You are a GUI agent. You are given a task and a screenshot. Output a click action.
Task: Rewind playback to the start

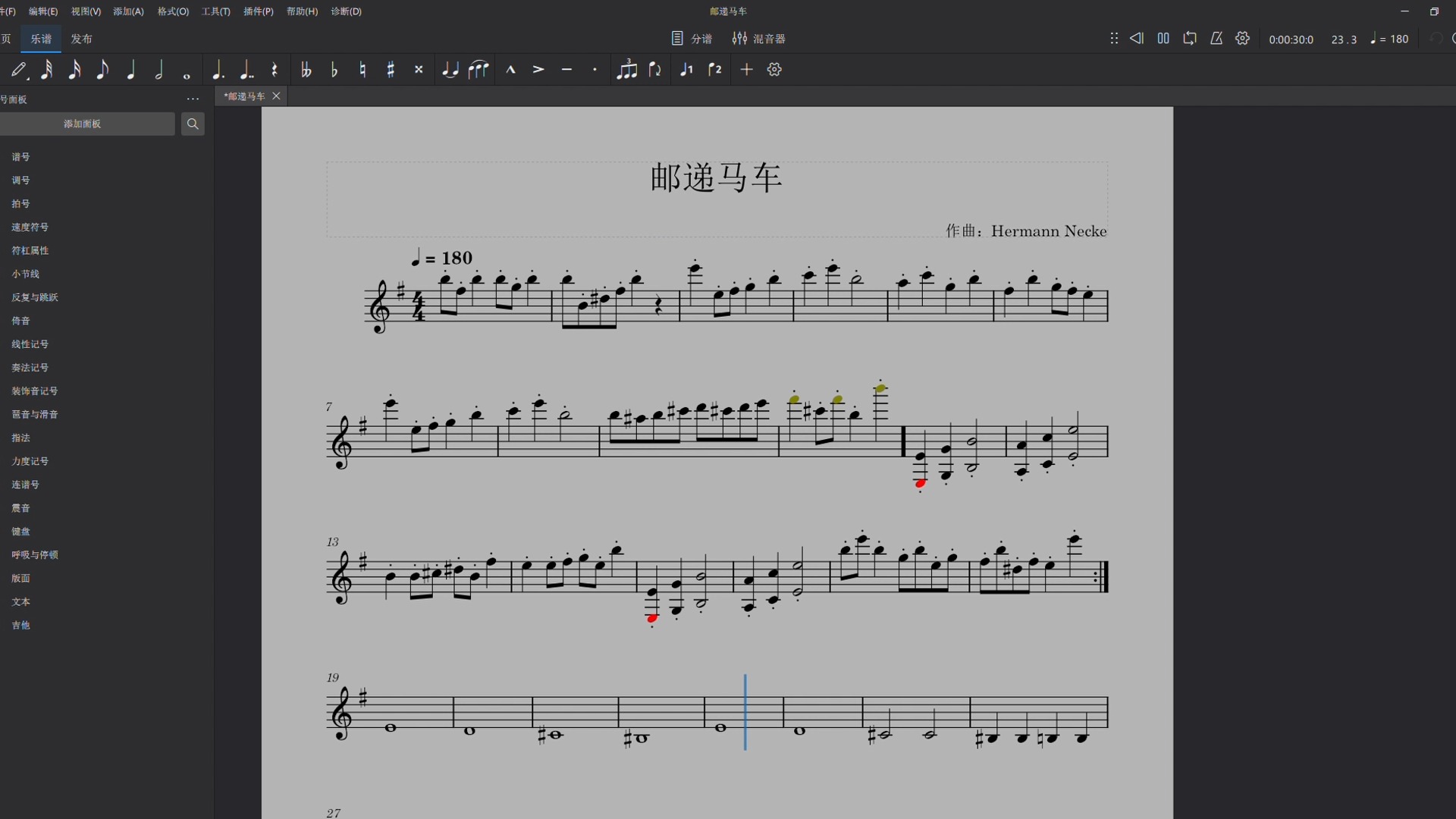tap(1137, 39)
